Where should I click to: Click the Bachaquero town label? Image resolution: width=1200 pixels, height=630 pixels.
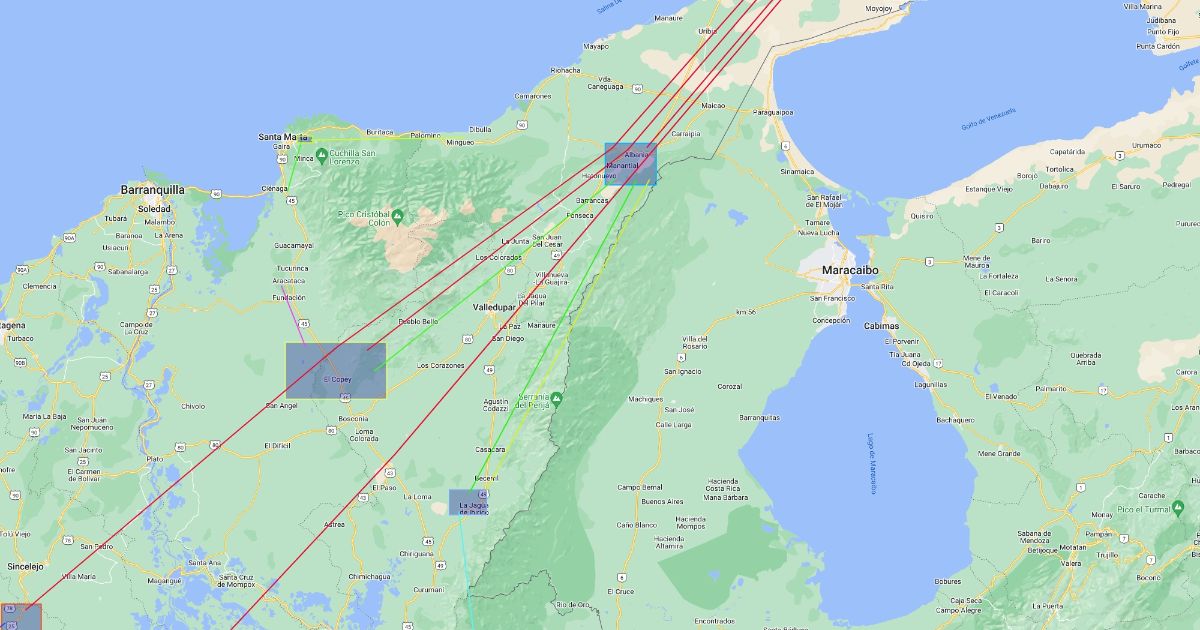point(955,420)
